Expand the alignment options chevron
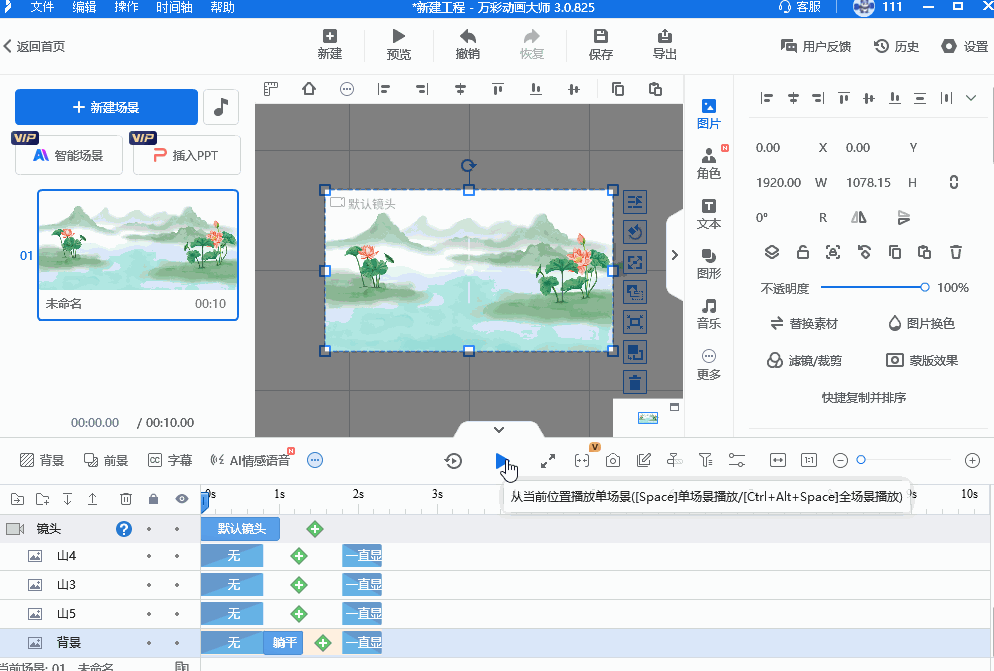This screenshot has width=994, height=671. tap(971, 98)
